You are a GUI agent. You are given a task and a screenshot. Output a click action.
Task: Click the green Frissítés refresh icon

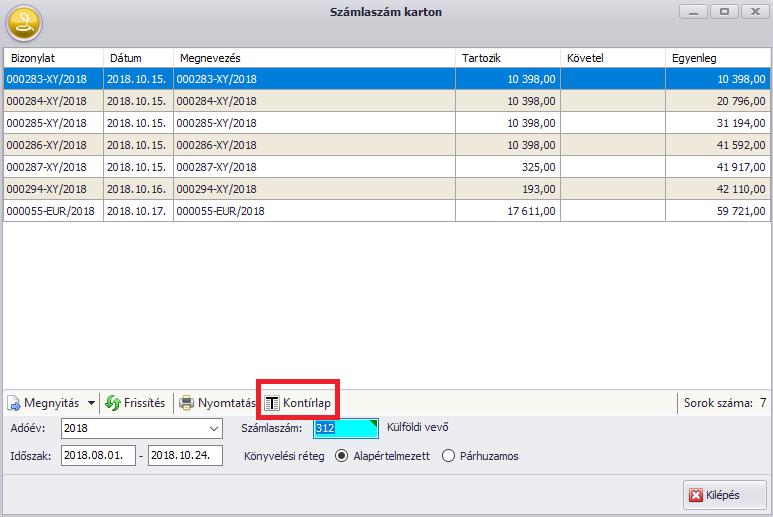(113, 403)
